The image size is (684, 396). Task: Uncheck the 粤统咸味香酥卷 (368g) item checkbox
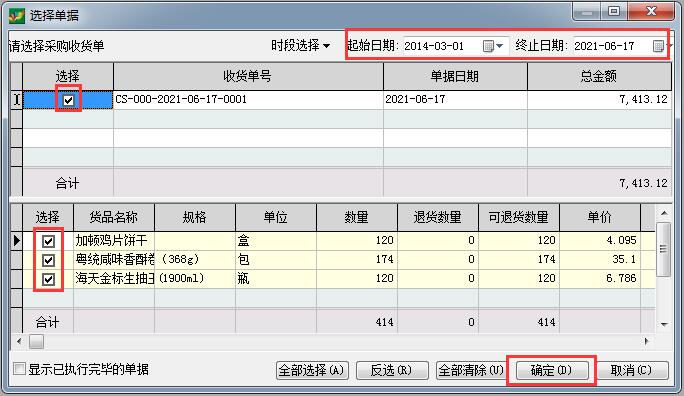pyautogui.click(x=48, y=260)
